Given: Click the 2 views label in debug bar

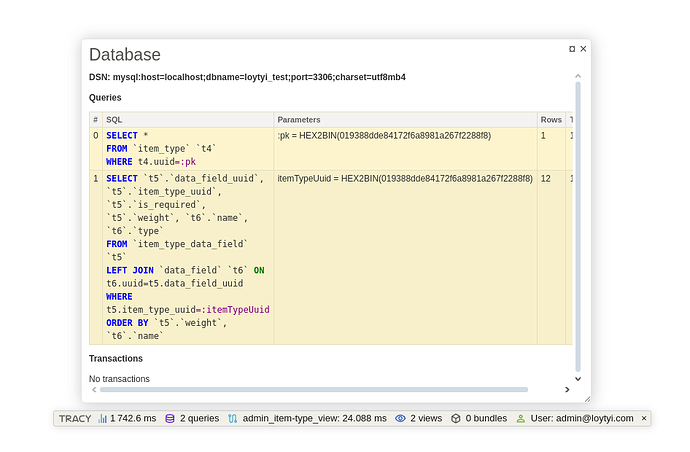Looking at the screenshot, I should (426, 419).
